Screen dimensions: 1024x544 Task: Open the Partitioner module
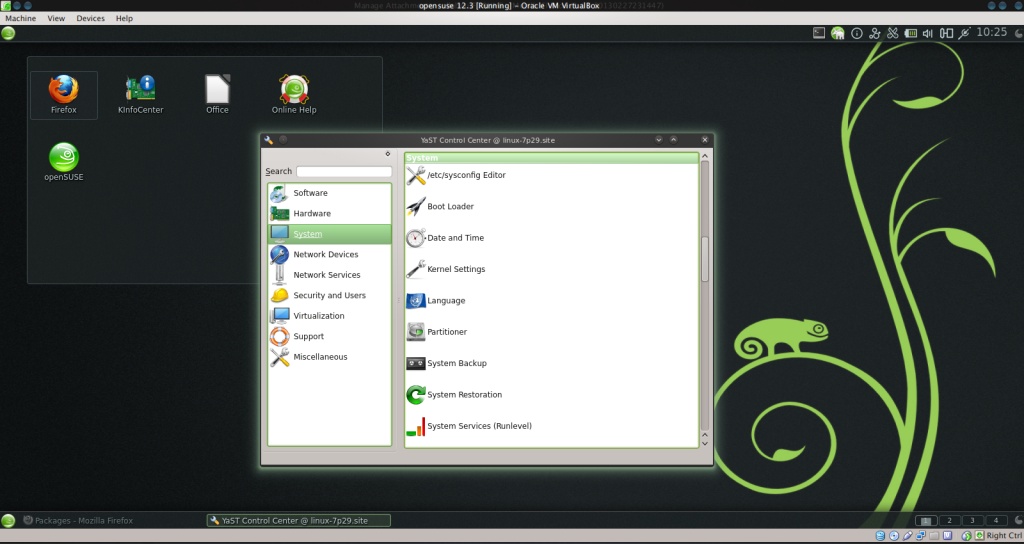(446, 332)
